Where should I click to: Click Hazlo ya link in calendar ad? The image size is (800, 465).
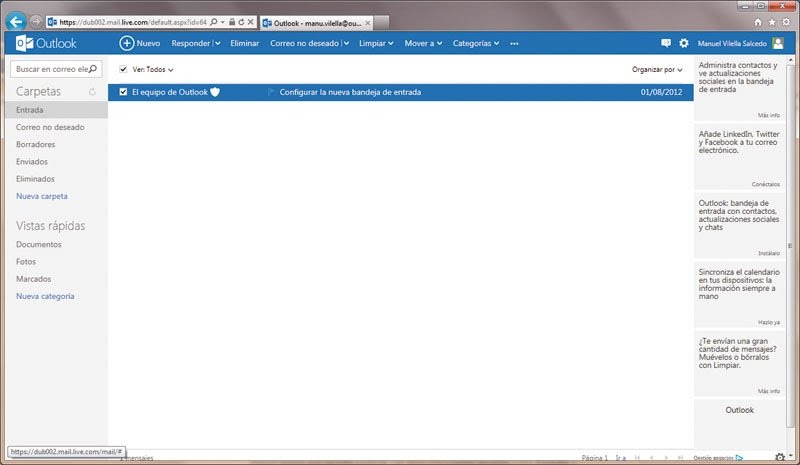(769, 323)
